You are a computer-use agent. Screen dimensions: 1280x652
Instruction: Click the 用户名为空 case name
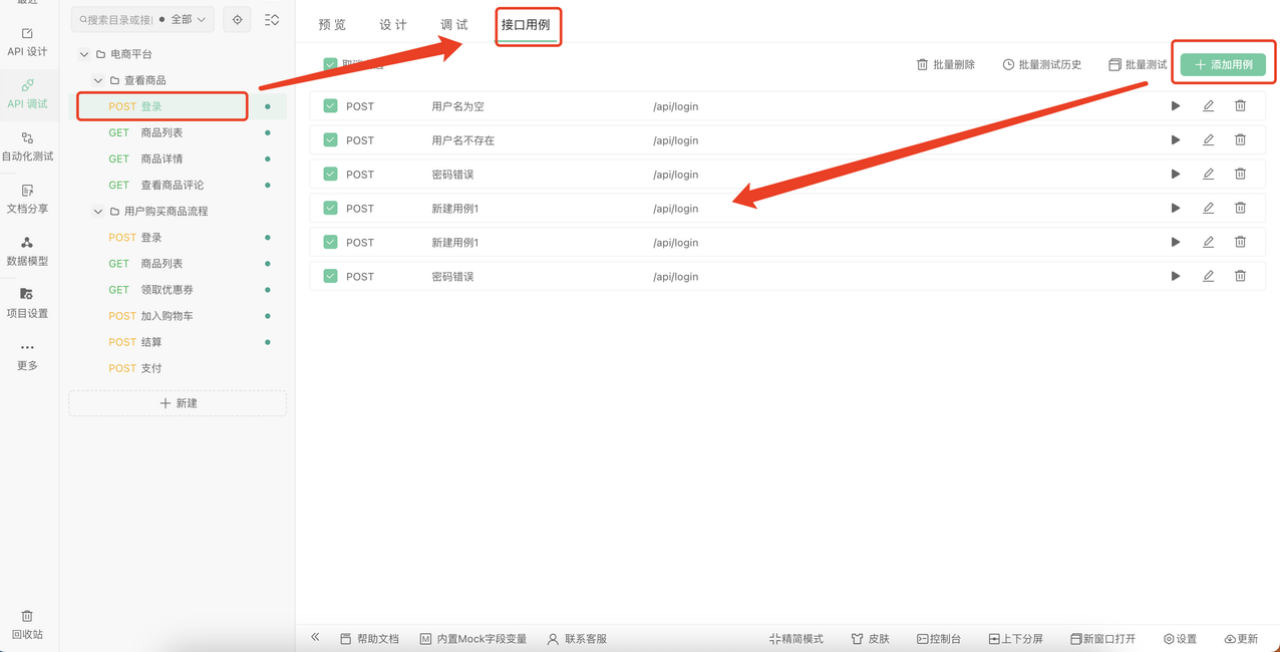tap(458, 106)
